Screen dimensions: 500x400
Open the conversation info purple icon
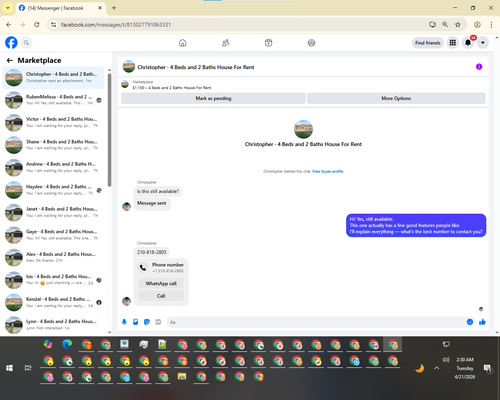pos(479,67)
